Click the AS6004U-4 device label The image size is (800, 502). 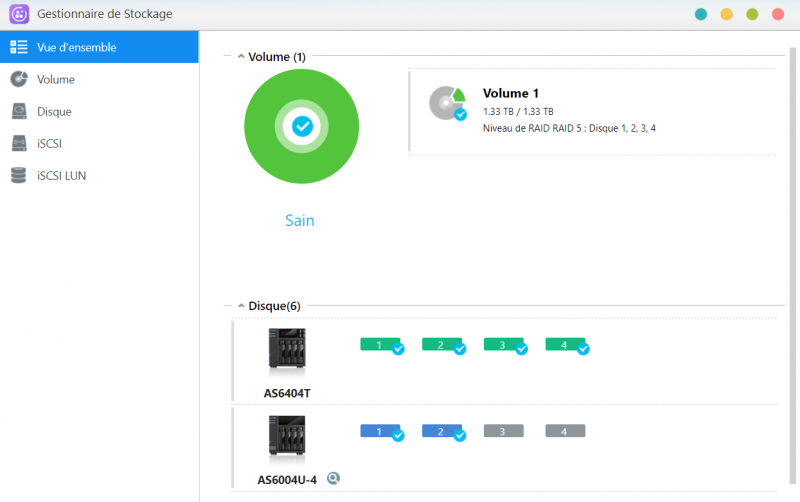pyautogui.click(x=287, y=480)
